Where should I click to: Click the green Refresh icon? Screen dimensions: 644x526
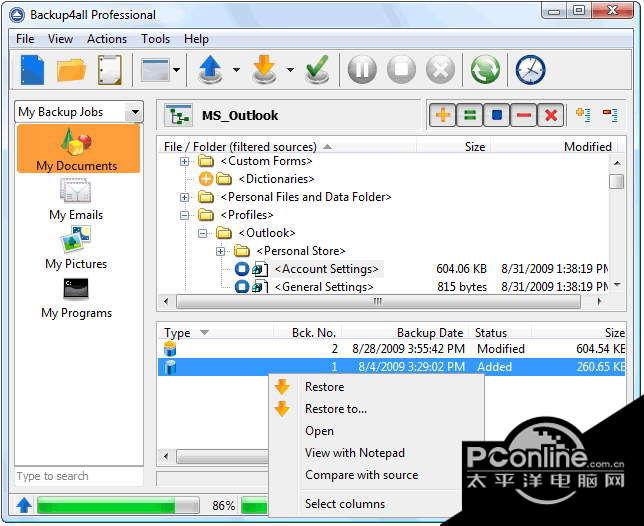[485, 70]
